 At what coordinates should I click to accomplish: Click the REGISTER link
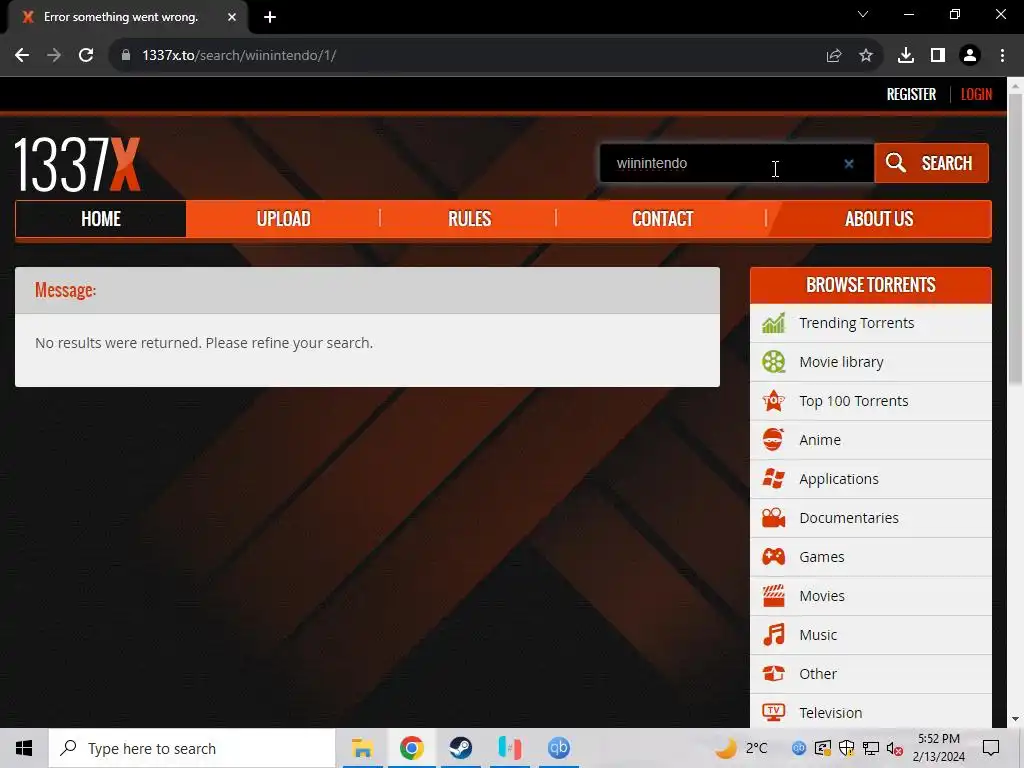coord(911,94)
